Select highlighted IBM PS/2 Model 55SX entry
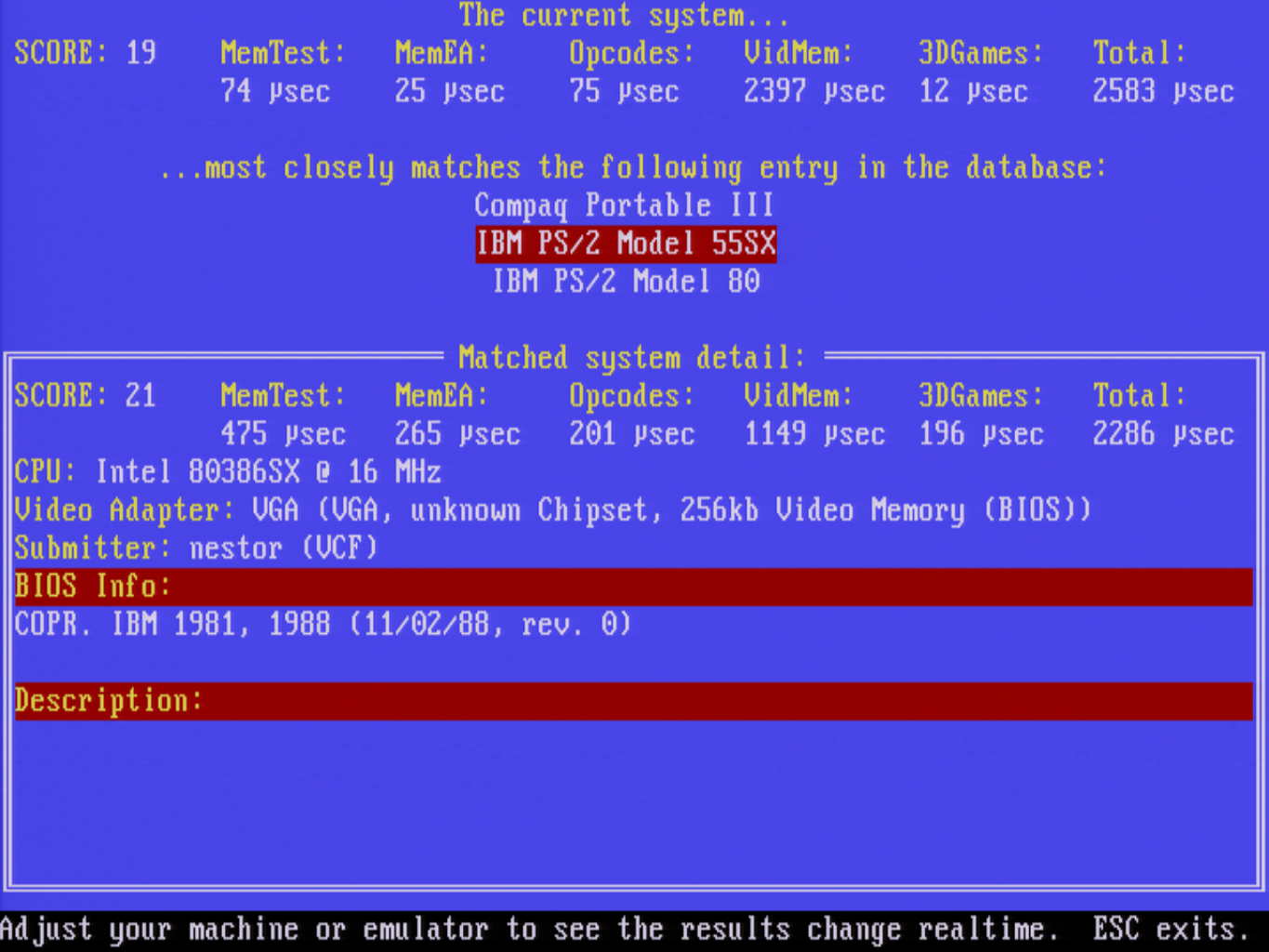The image size is (1269, 952). point(626,244)
